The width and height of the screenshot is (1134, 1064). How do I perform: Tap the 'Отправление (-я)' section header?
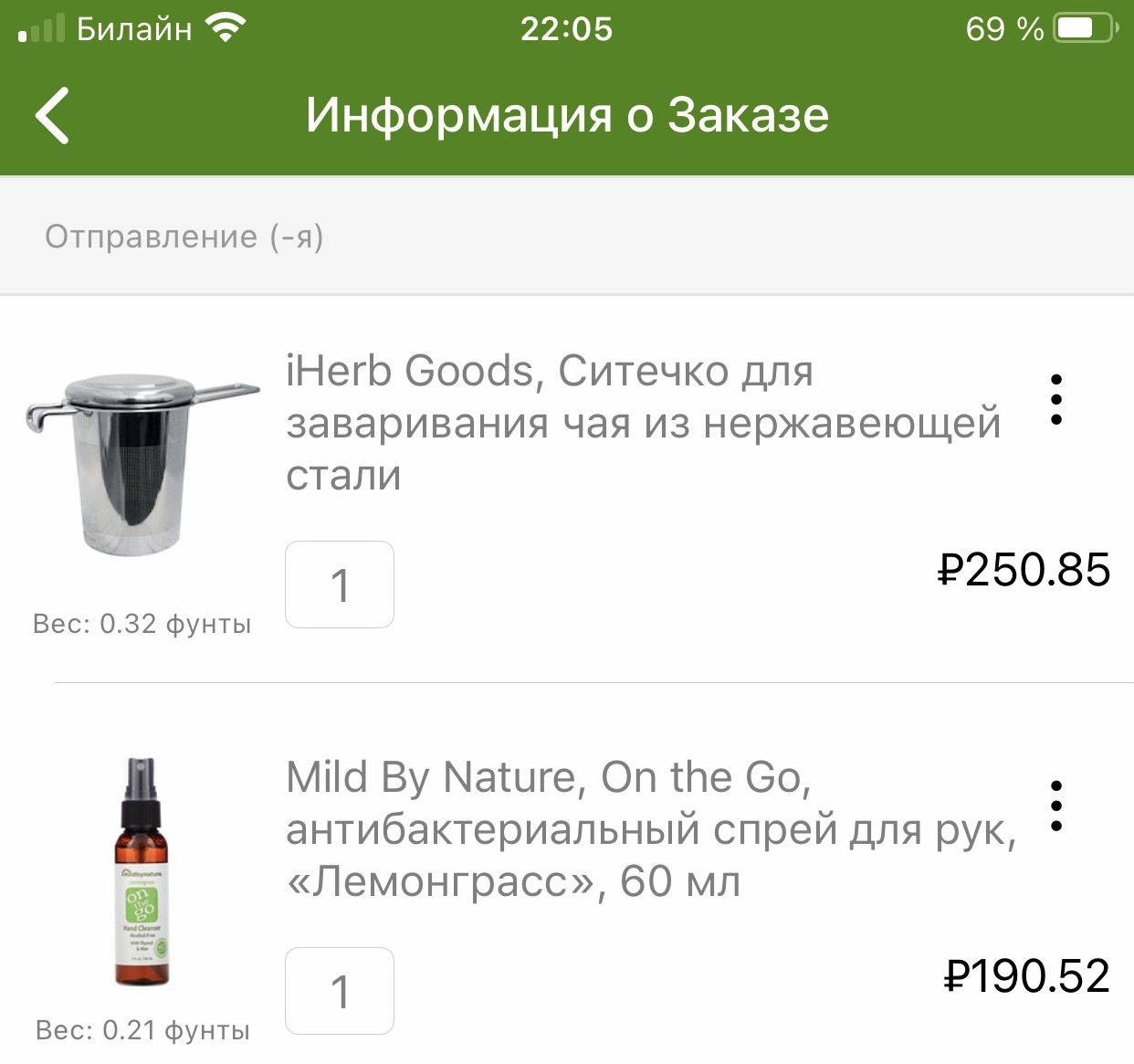(184, 237)
